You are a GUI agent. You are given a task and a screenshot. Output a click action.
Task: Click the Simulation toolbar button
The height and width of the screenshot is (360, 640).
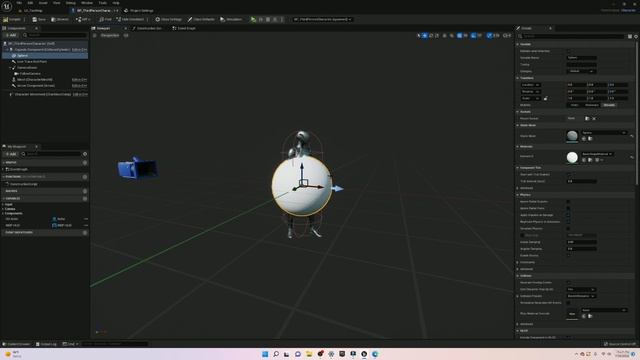231,19
